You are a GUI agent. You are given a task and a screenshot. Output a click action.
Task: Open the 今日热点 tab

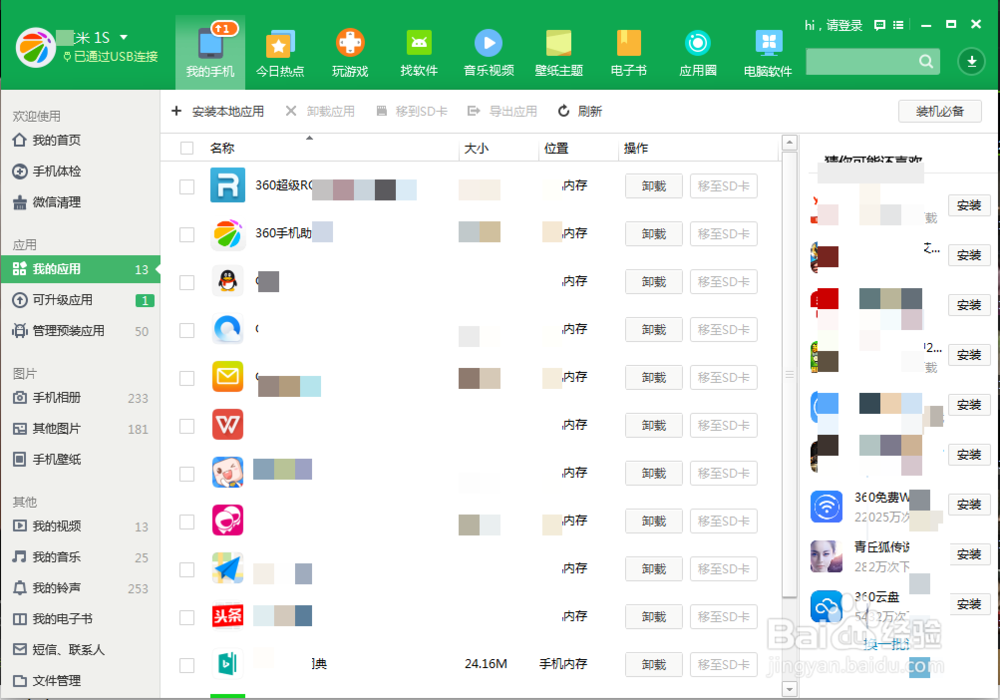(279, 52)
